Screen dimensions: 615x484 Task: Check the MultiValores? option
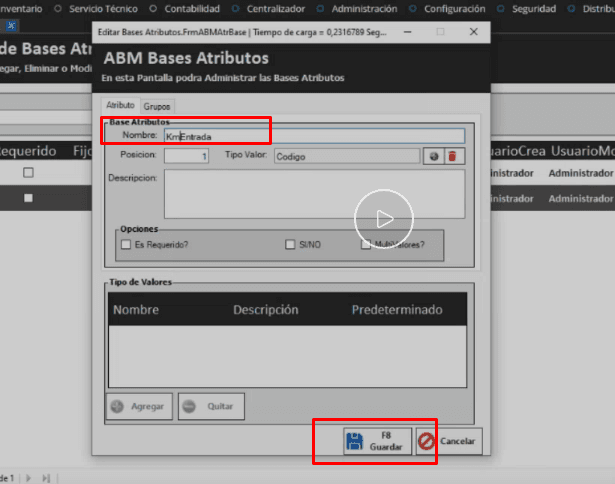point(366,244)
